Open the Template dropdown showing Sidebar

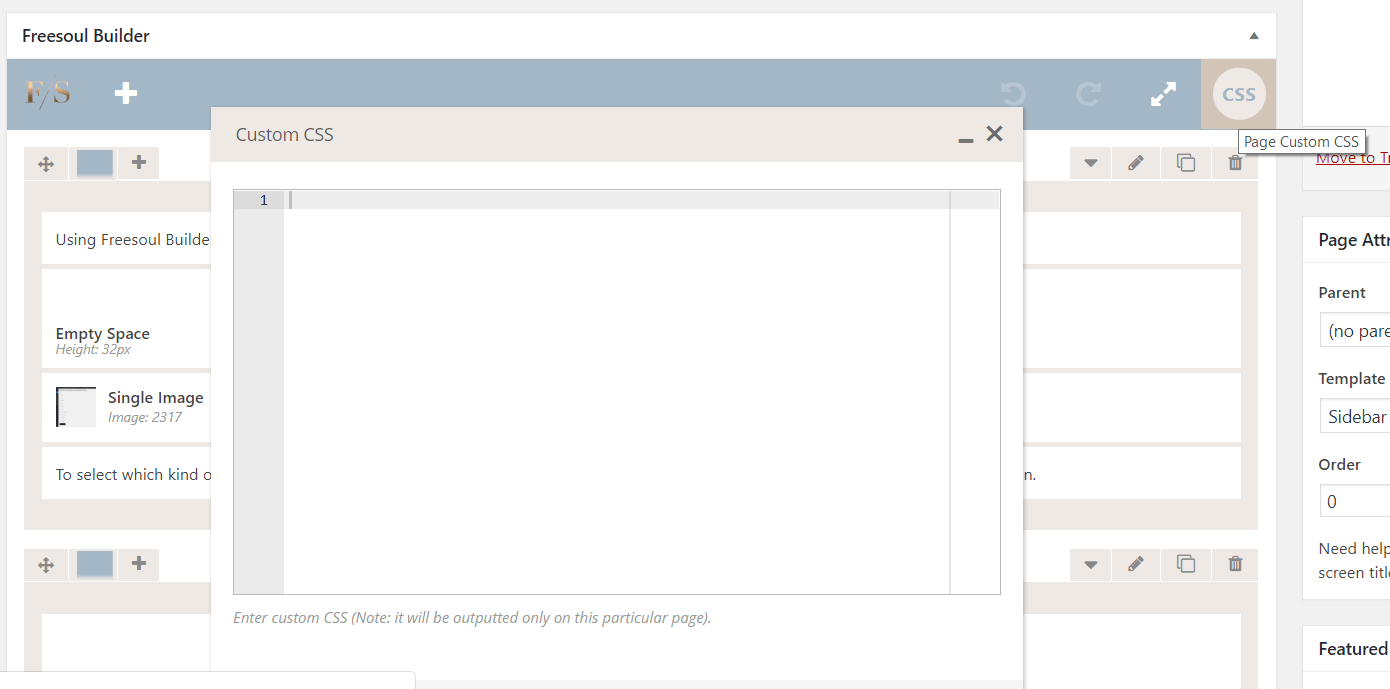1356,416
